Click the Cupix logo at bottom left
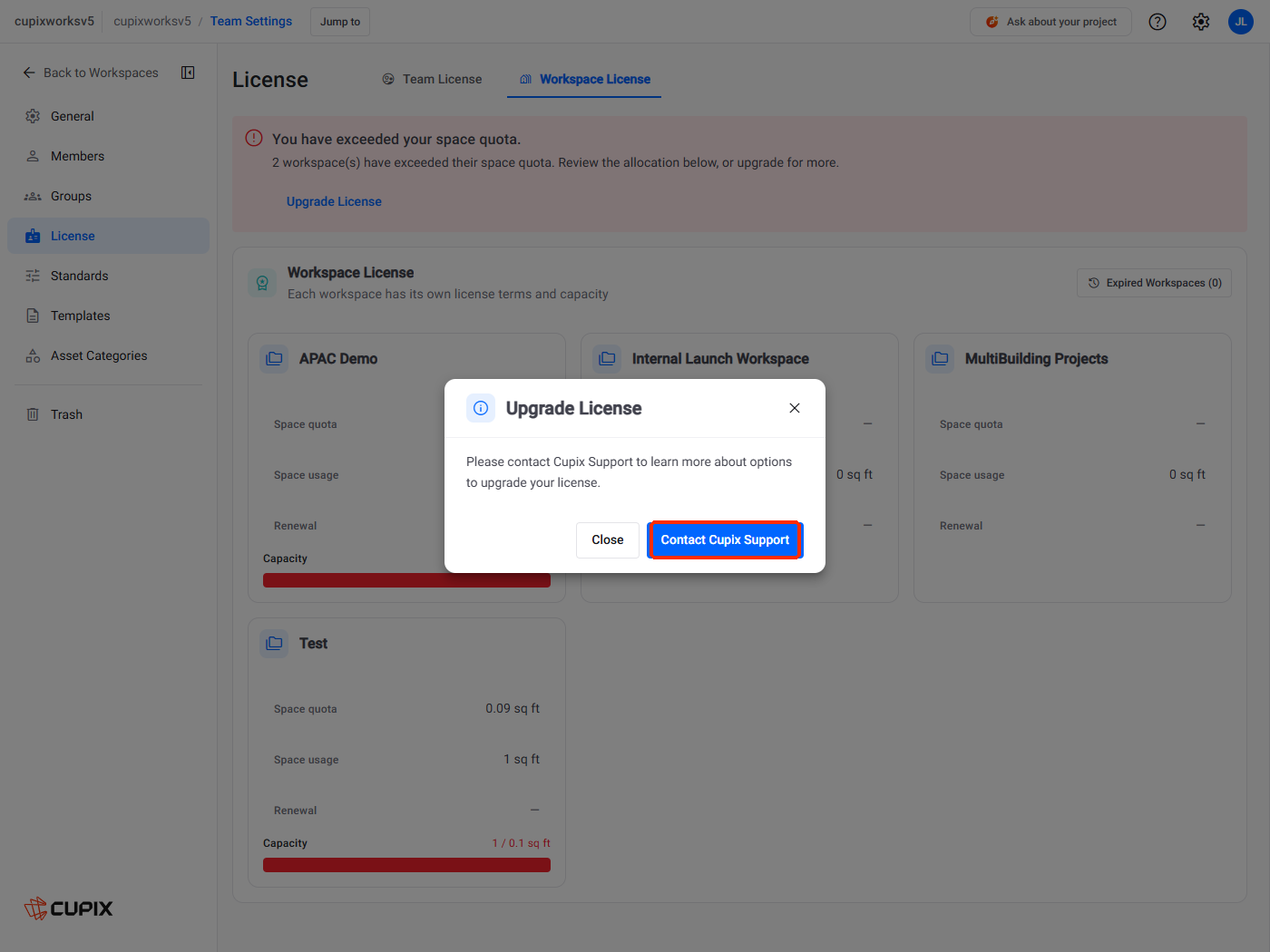1270x952 pixels. (x=68, y=908)
